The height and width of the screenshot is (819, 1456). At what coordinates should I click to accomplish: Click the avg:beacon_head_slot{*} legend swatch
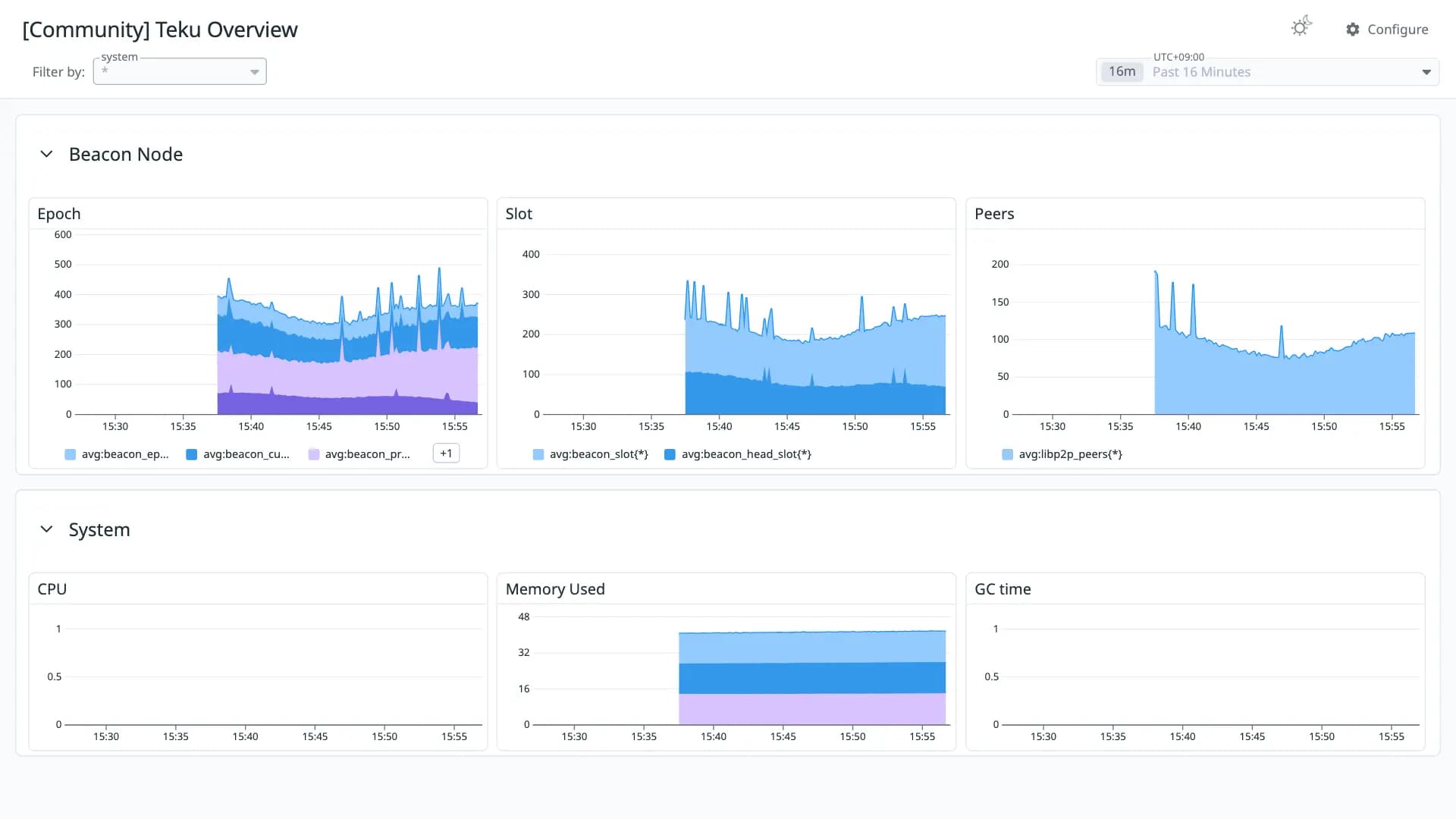(670, 454)
